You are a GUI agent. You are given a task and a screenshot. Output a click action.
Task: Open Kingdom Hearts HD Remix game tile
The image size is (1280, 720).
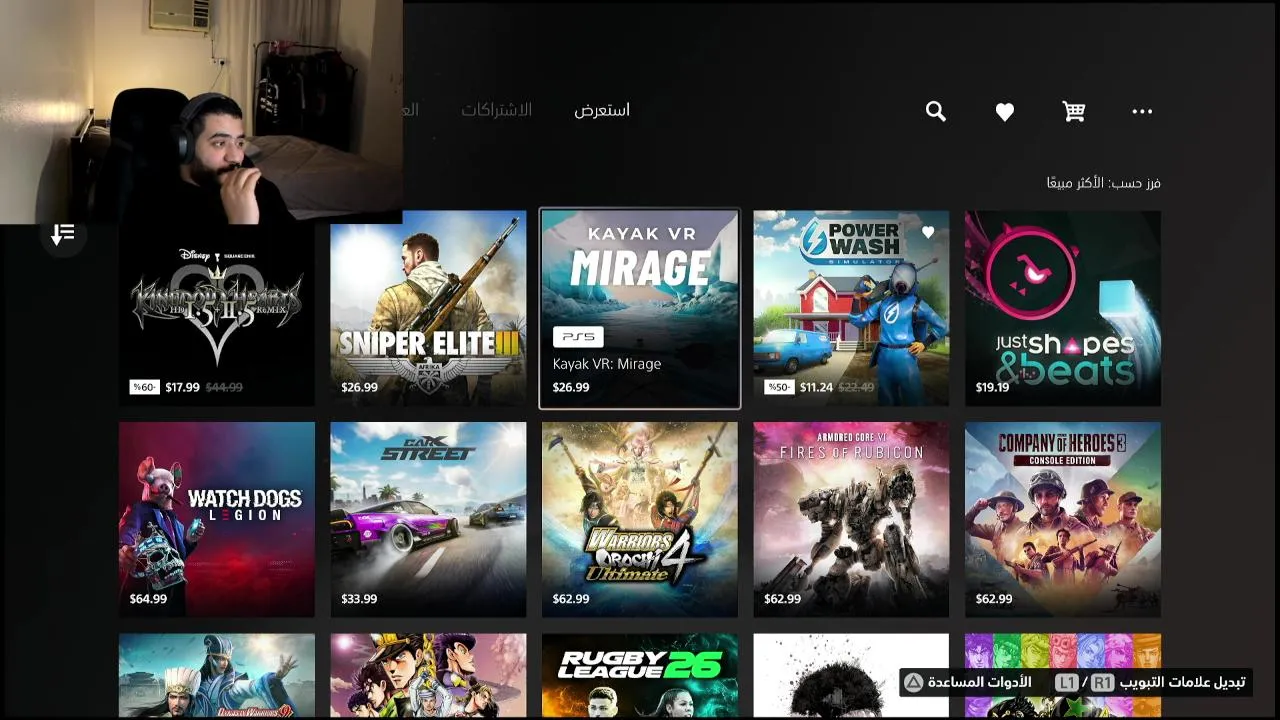click(x=217, y=308)
